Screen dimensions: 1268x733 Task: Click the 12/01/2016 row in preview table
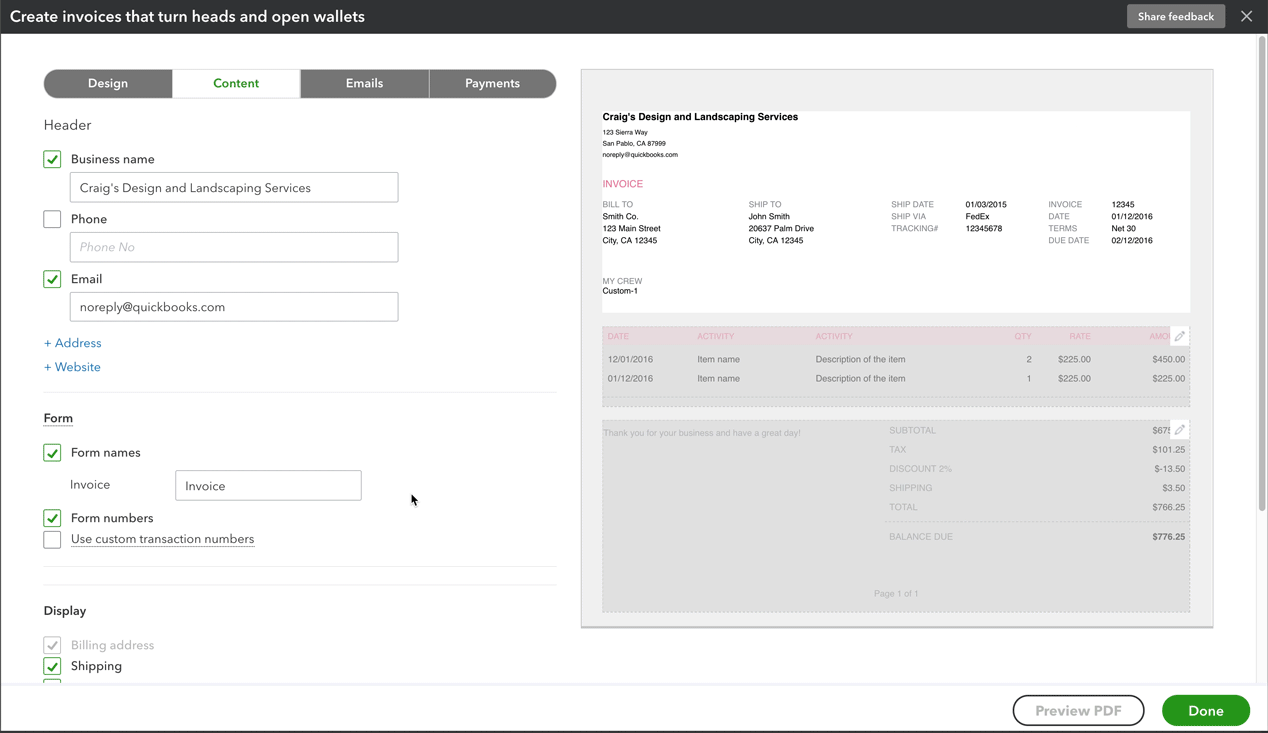pyautogui.click(x=896, y=359)
